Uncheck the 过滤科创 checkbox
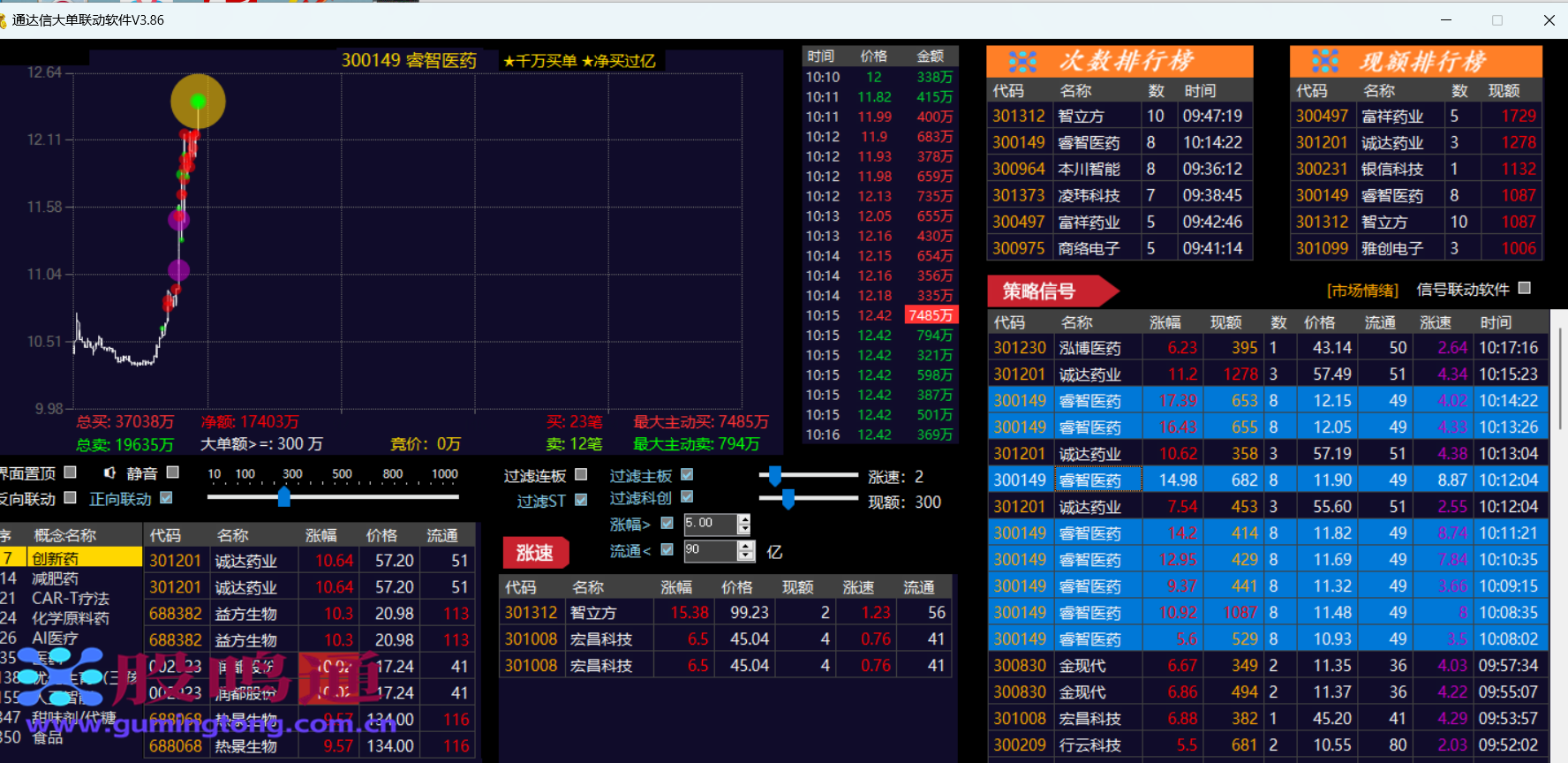Screen dimensions: 1568x763 pos(687,496)
